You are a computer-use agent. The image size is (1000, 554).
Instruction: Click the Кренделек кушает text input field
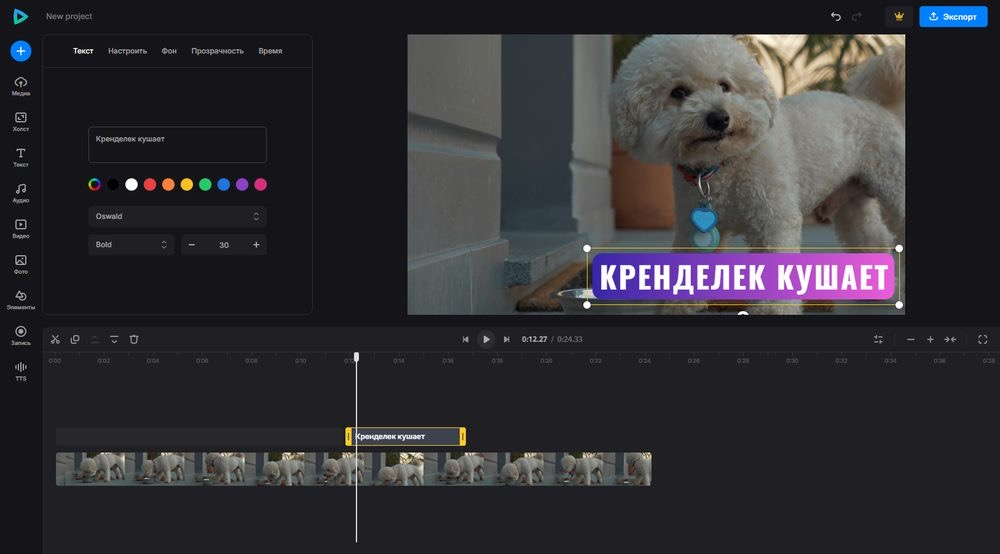(177, 145)
